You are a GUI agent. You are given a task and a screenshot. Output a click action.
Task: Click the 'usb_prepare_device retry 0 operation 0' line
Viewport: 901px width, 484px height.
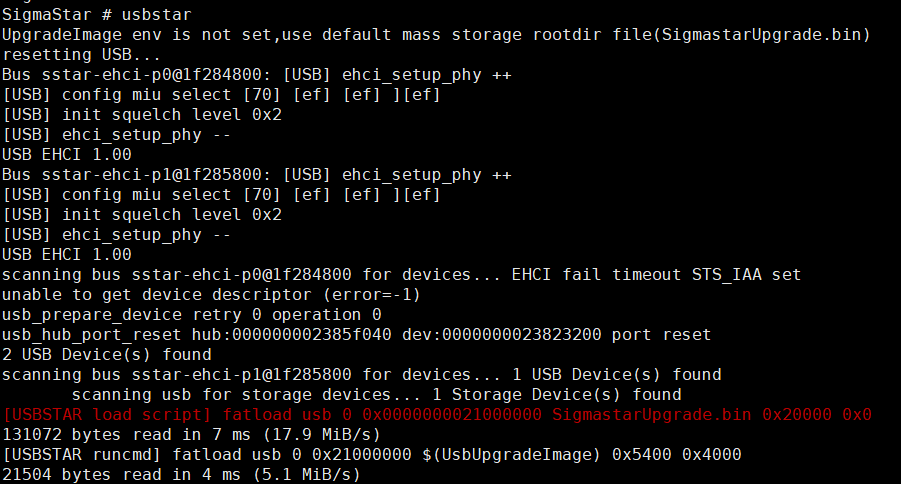(x=191, y=315)
